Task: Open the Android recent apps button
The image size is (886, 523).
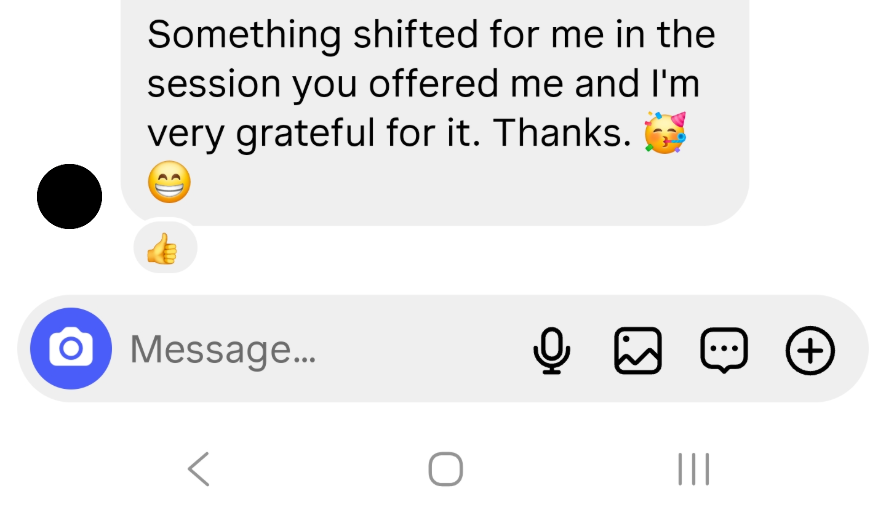Action: (693, 469)
